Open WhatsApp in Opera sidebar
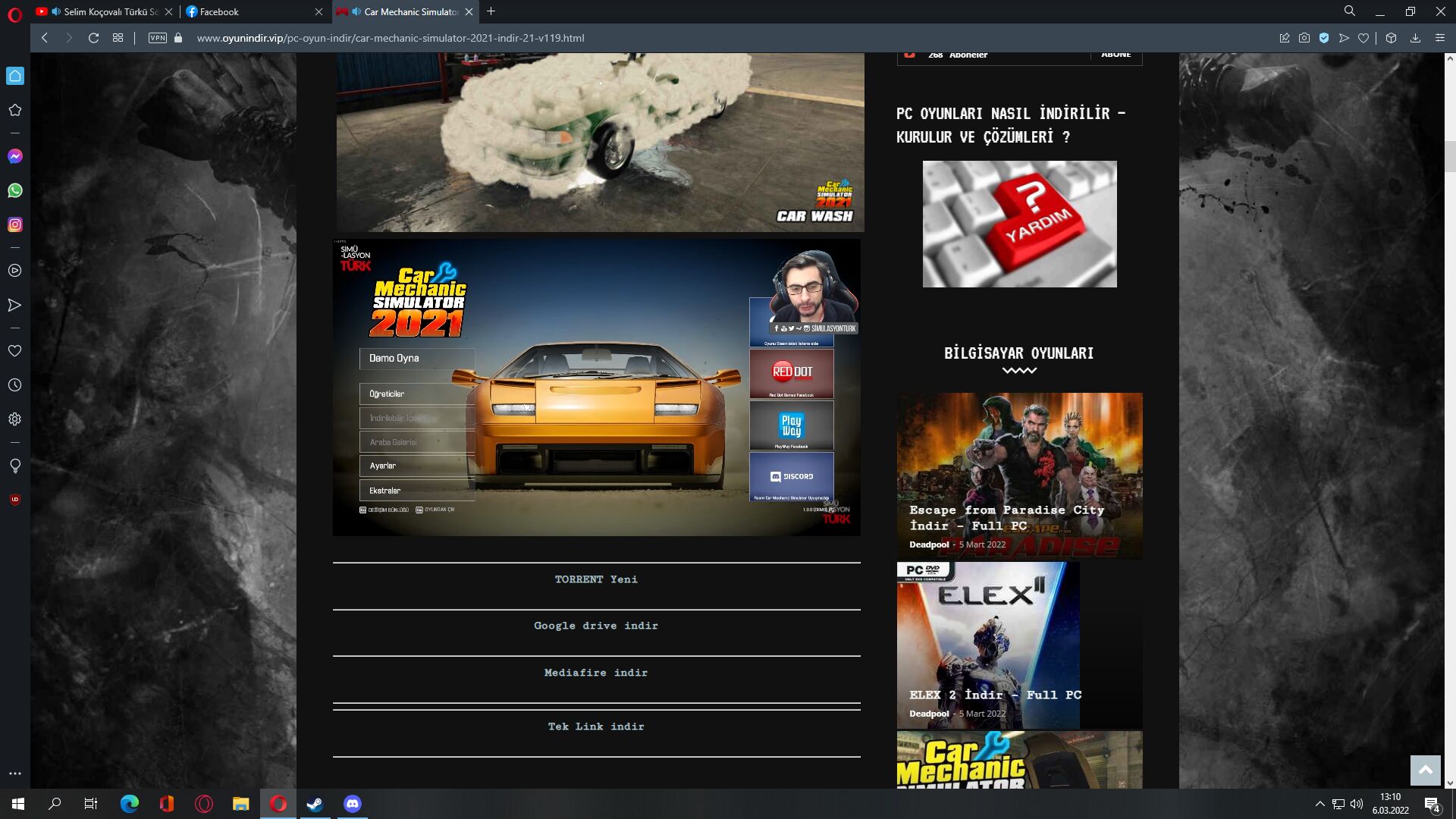This screenshot has width=1456, height=819. 14,190
